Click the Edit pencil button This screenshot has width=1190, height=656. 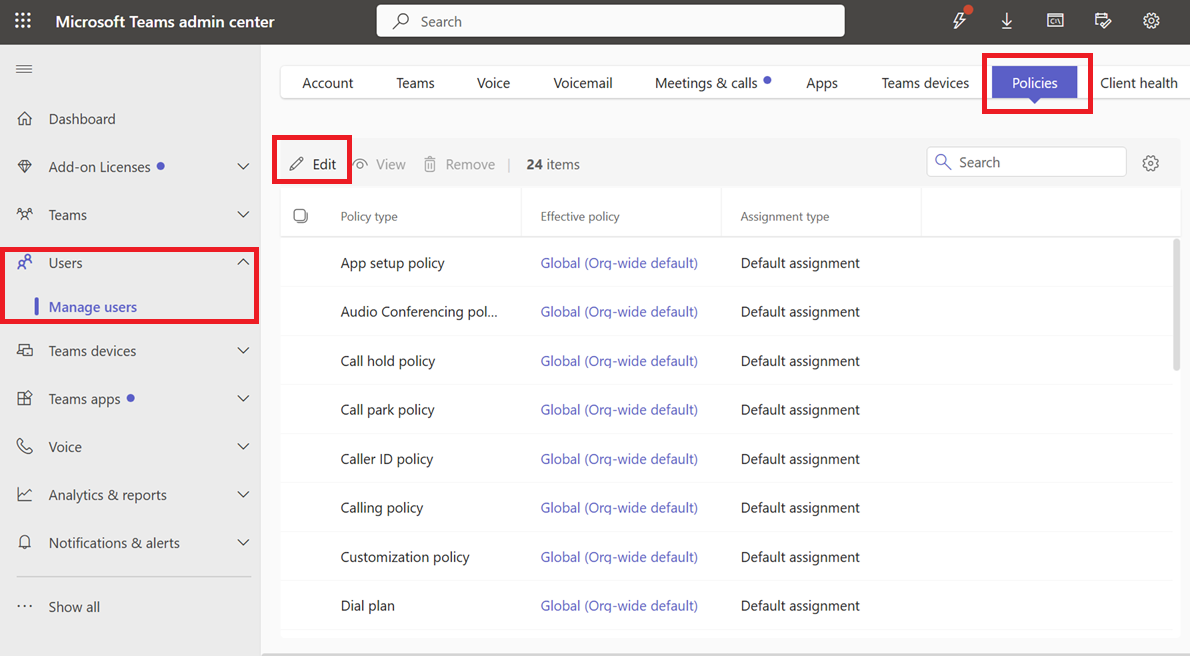[x=312, y=164]
